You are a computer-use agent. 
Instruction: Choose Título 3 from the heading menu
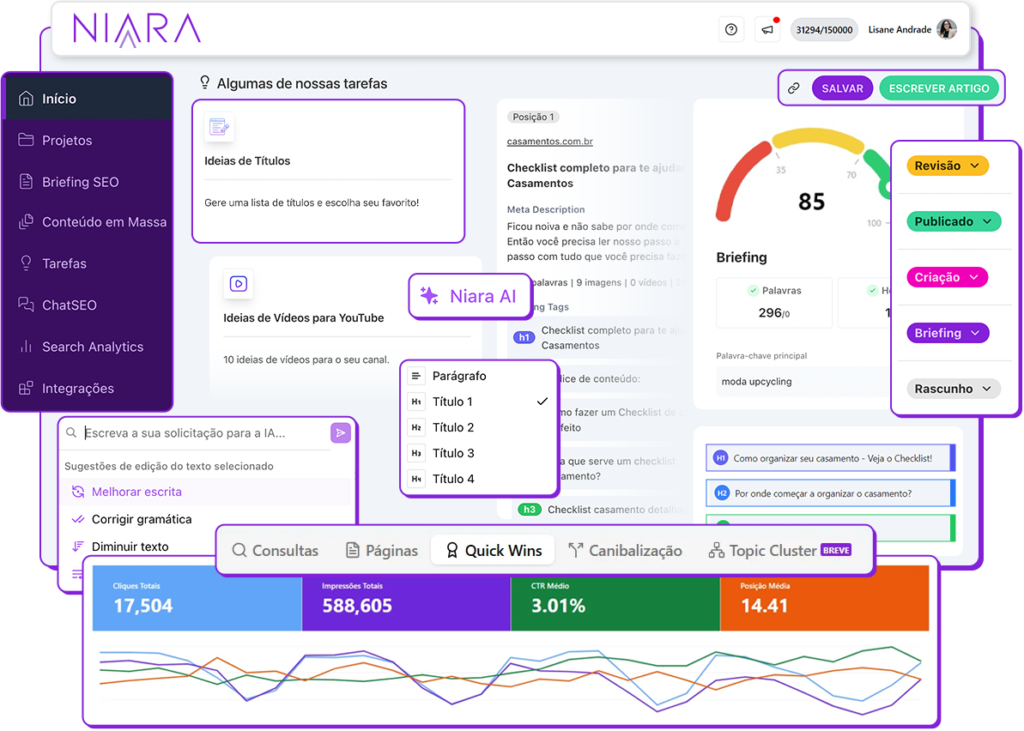(479, 453)
